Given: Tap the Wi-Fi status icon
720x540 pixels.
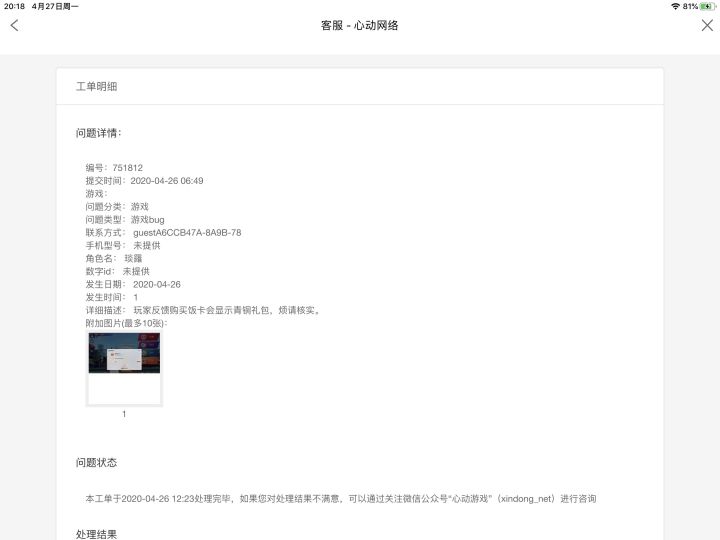Looking at the screenshot, I should tap(675, 6).
